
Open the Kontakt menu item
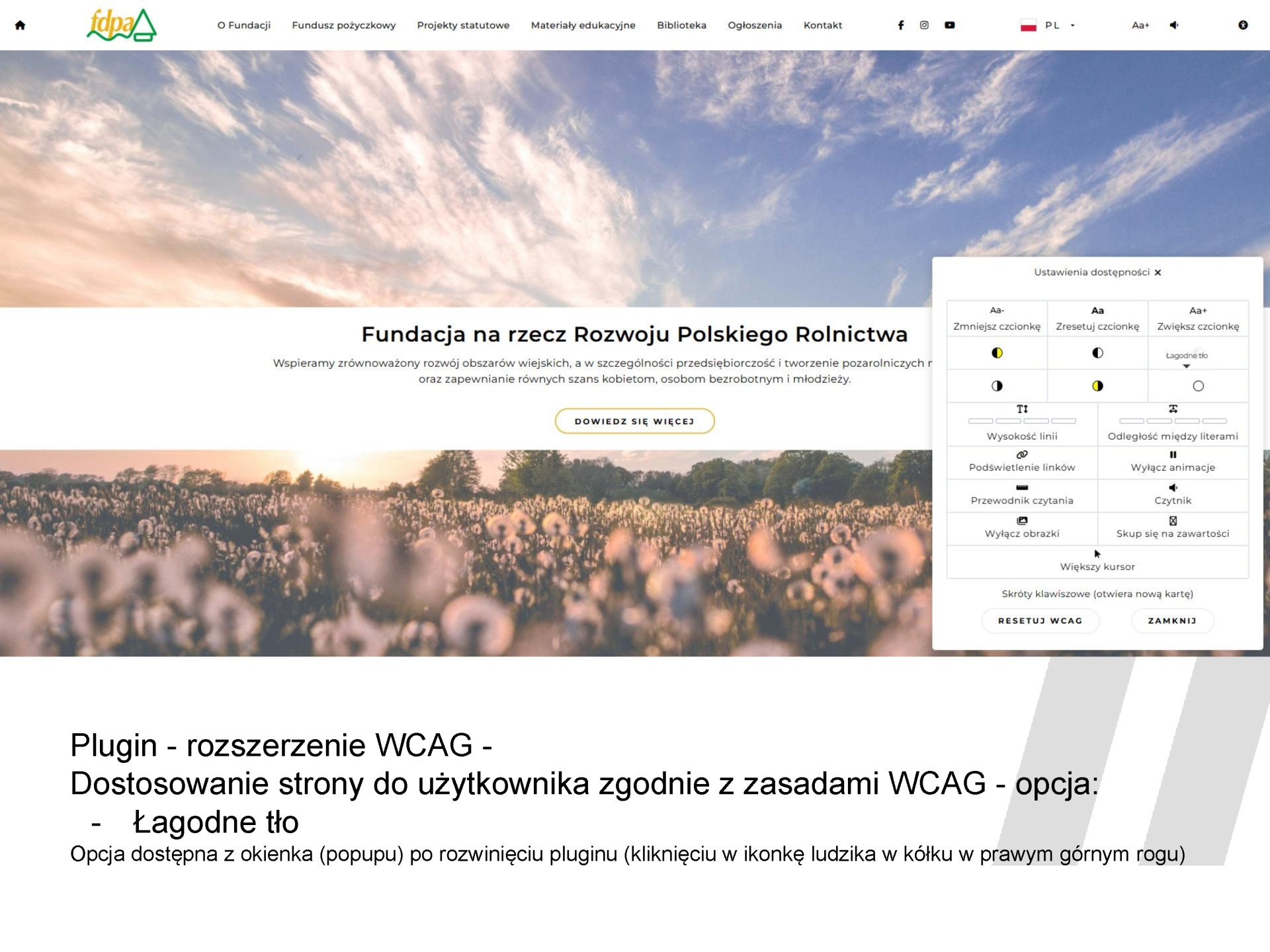(x=823, y=25)
